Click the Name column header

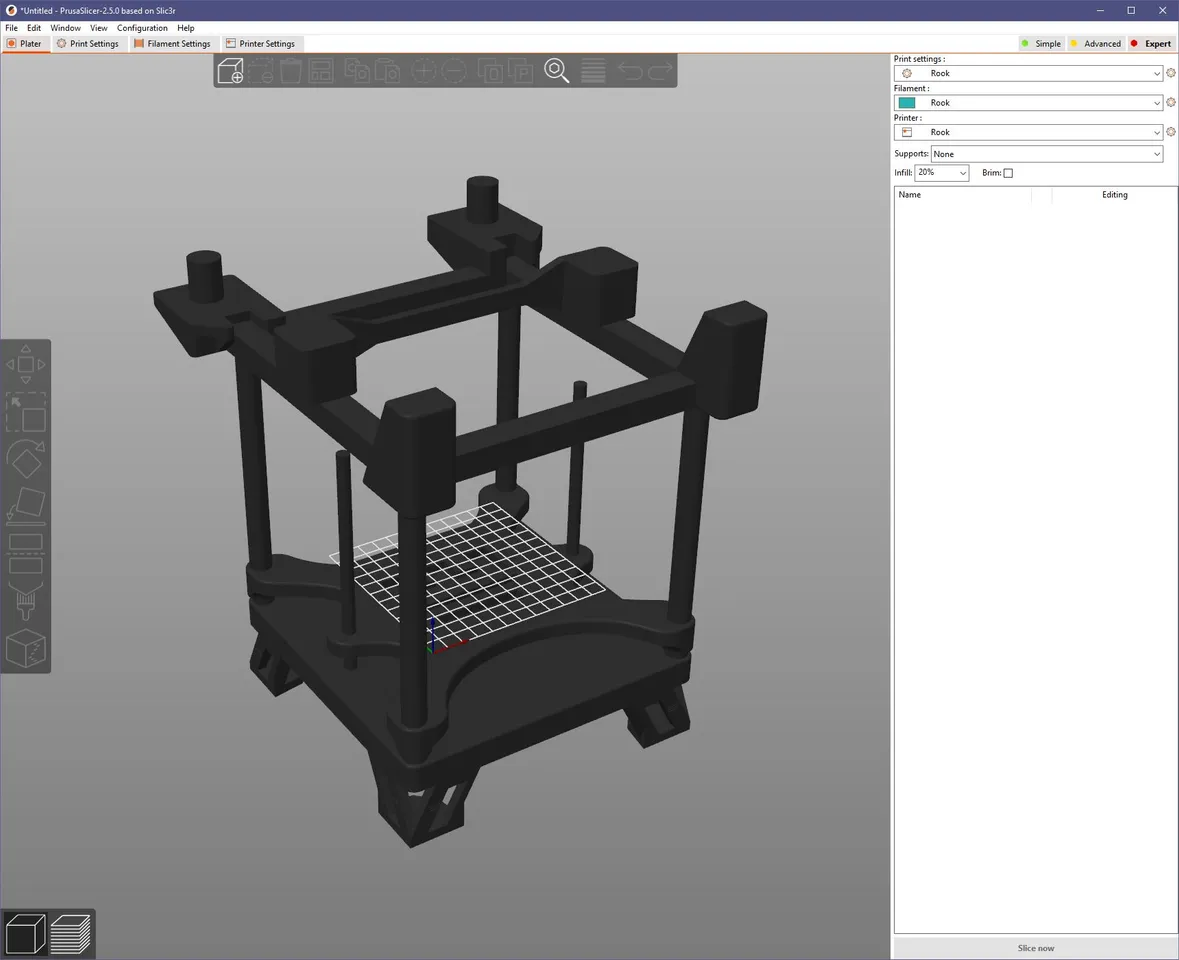click(909, 195)
